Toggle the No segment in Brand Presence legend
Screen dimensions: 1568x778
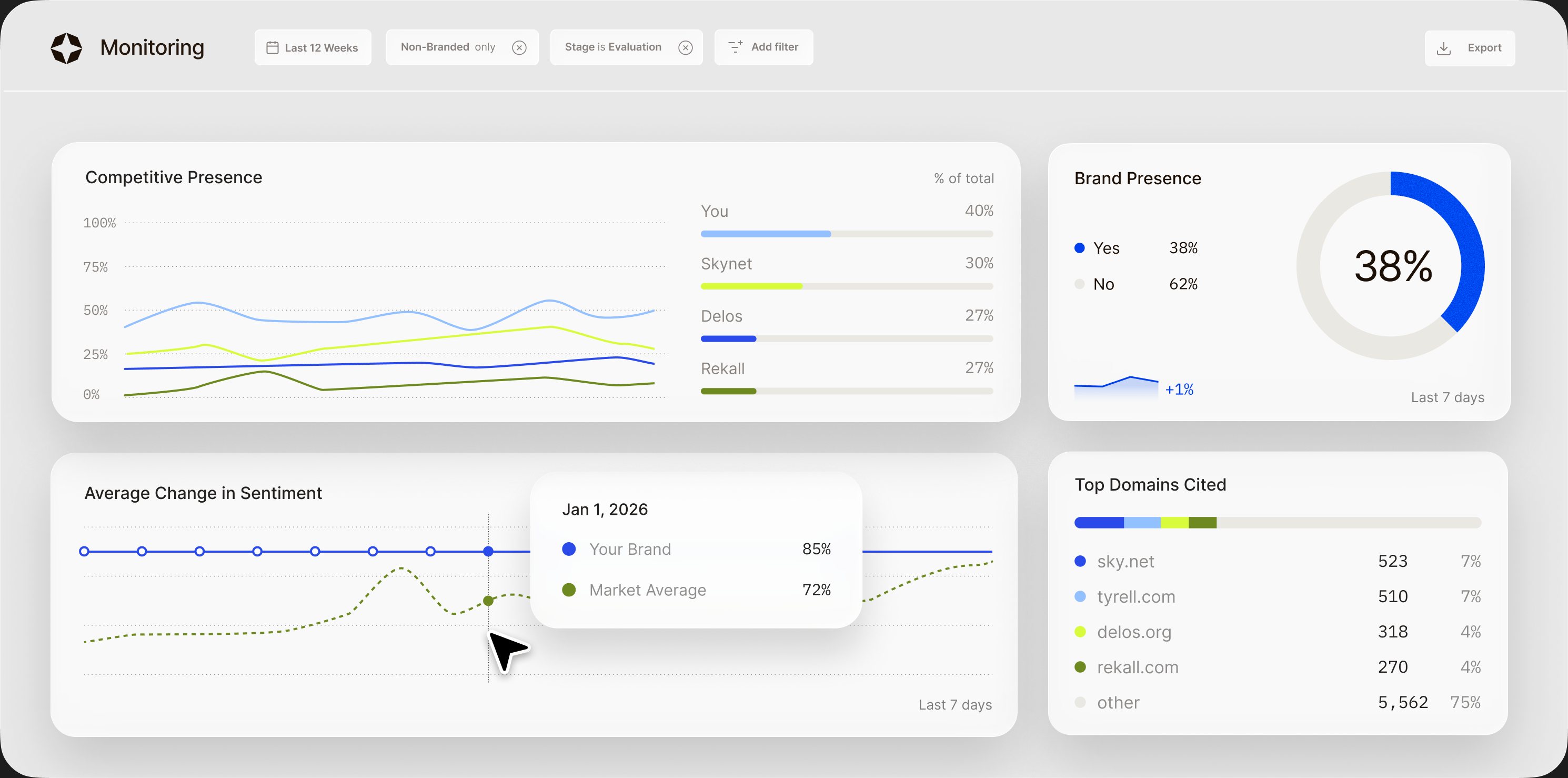click(1079, 284)
